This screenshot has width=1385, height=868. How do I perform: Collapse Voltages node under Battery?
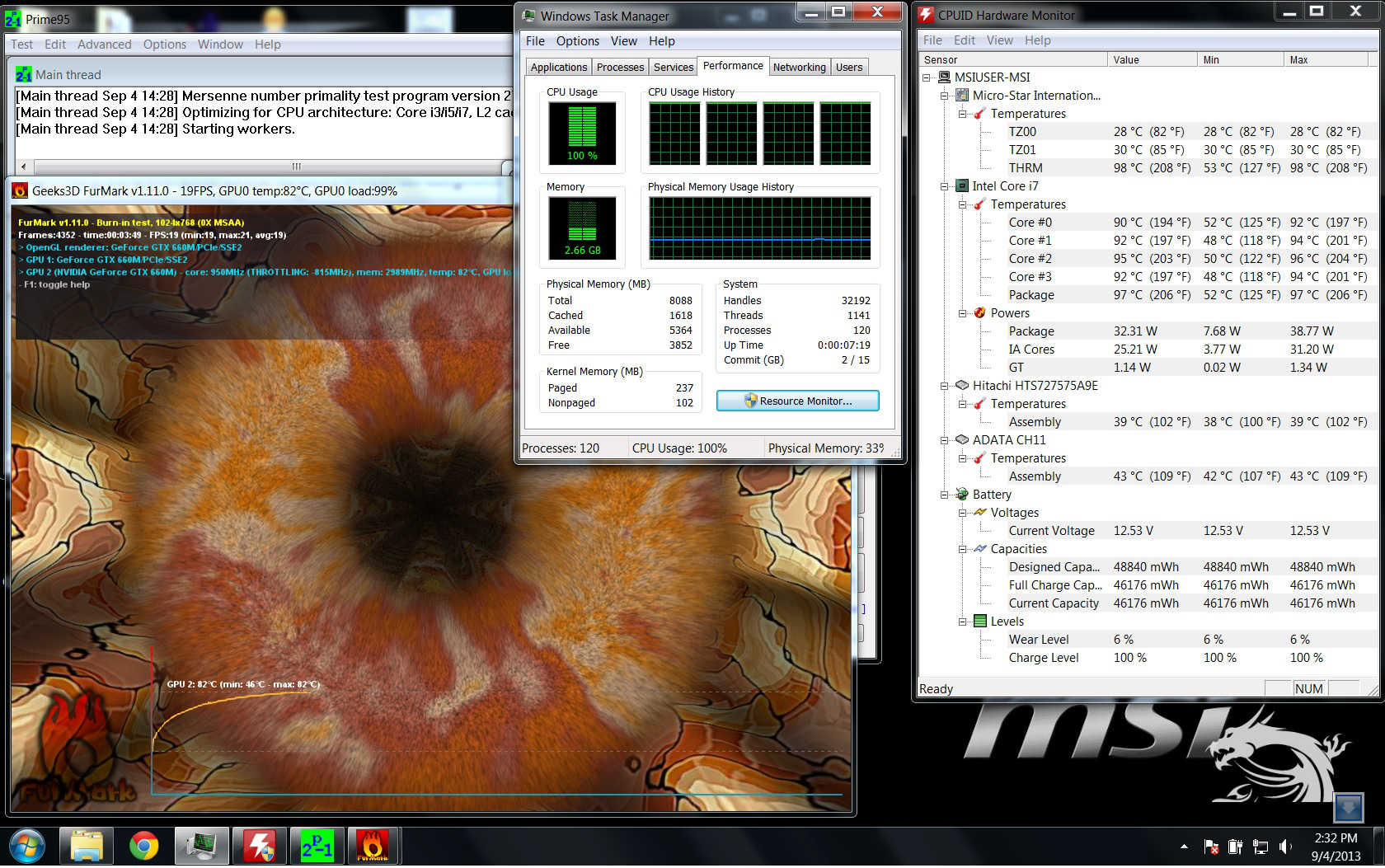963,513
